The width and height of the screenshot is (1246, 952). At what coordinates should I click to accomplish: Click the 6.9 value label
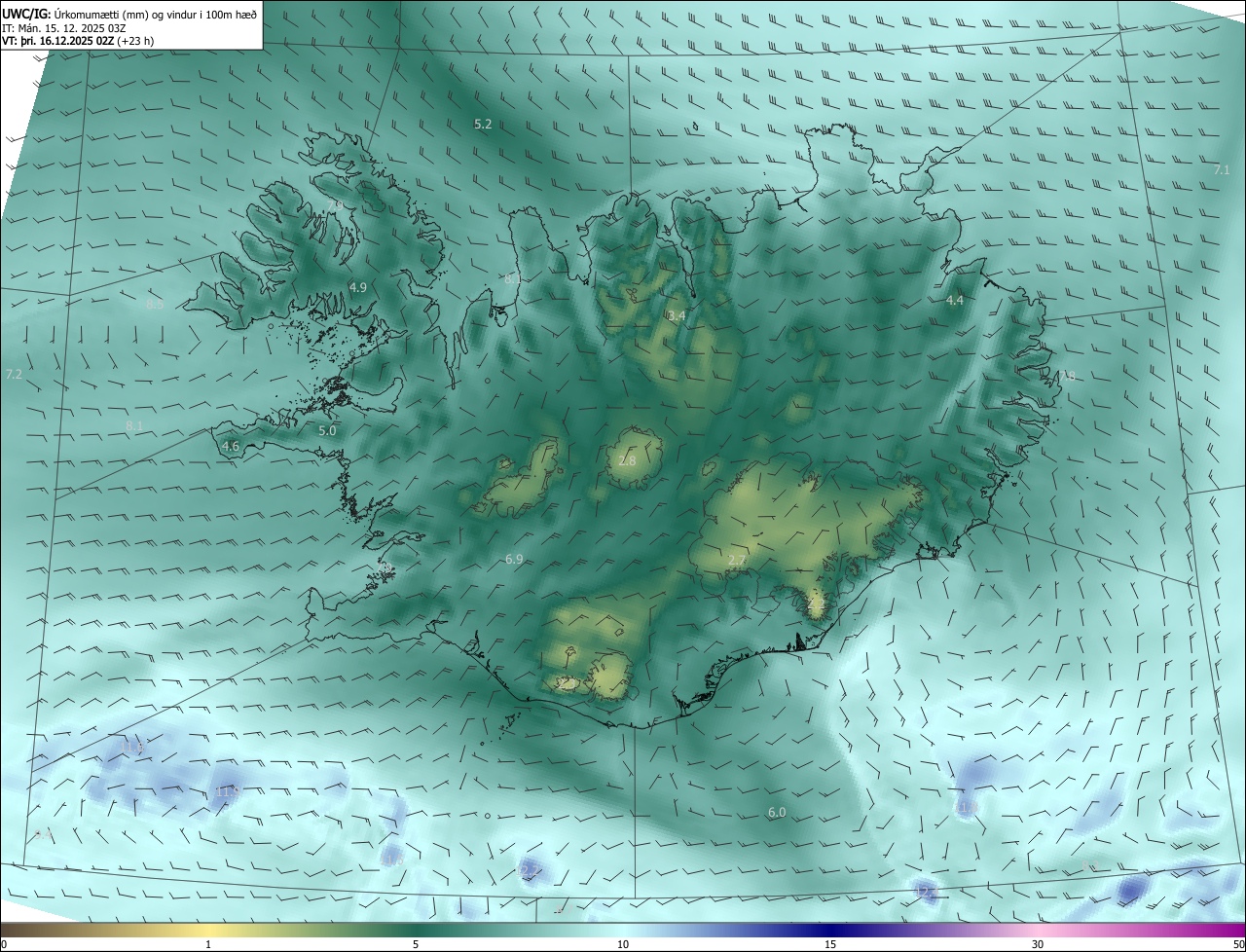pos(515,559)
